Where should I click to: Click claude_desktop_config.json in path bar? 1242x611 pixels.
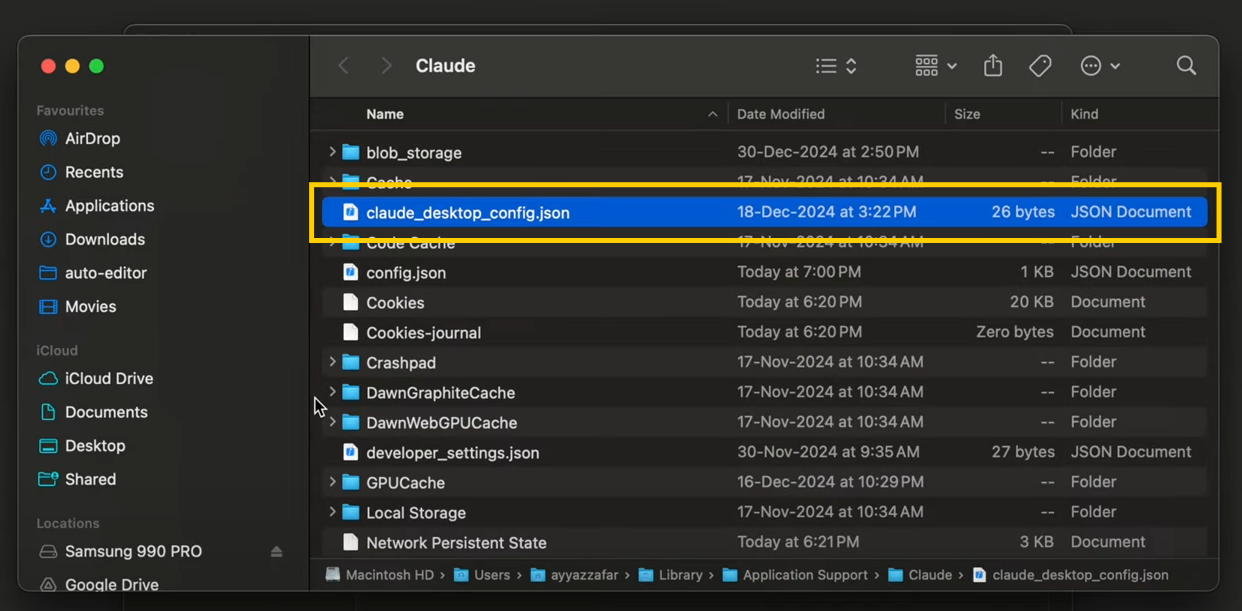coord(1070,575)
